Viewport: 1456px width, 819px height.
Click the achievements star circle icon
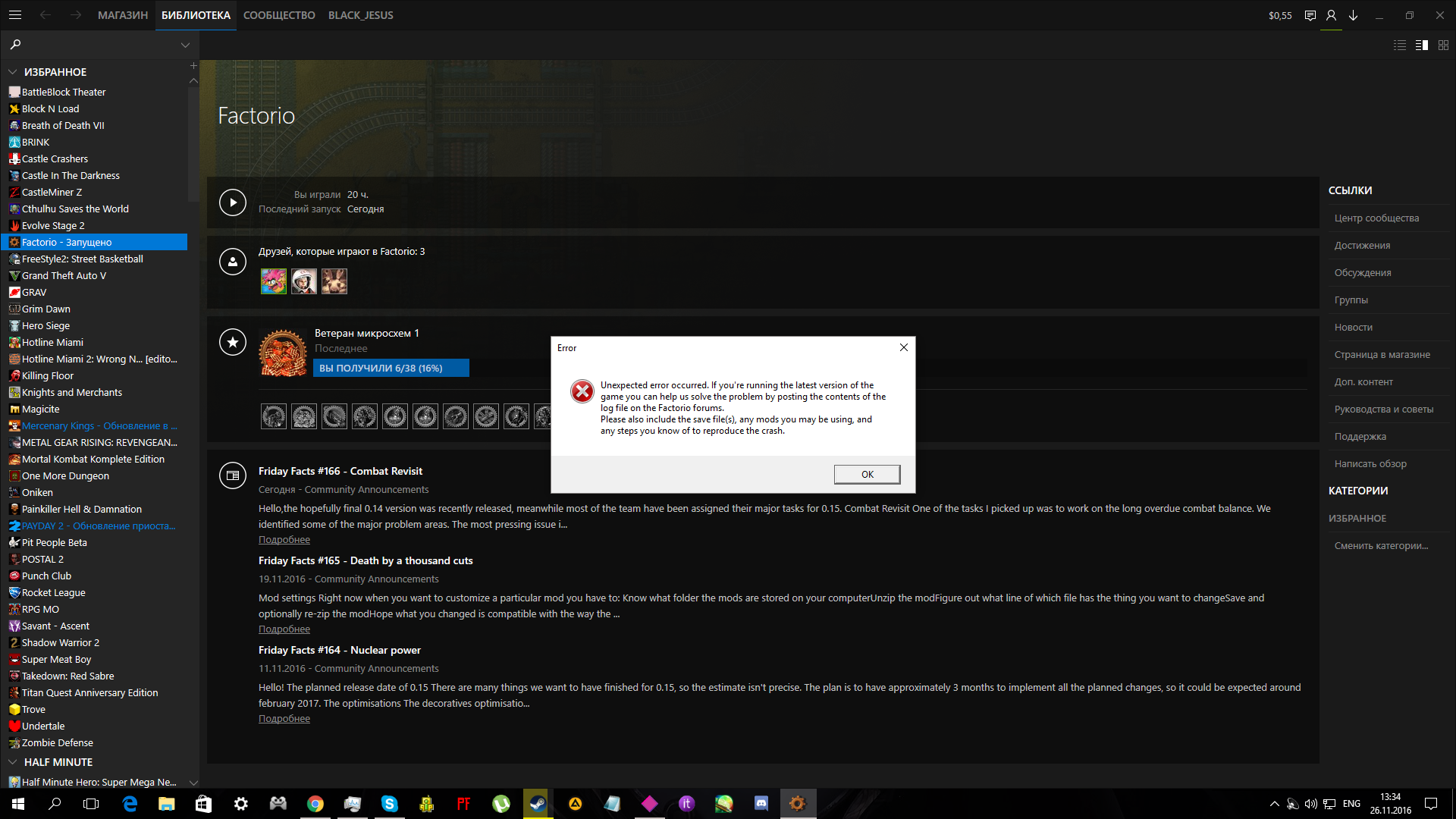point(233,342)
